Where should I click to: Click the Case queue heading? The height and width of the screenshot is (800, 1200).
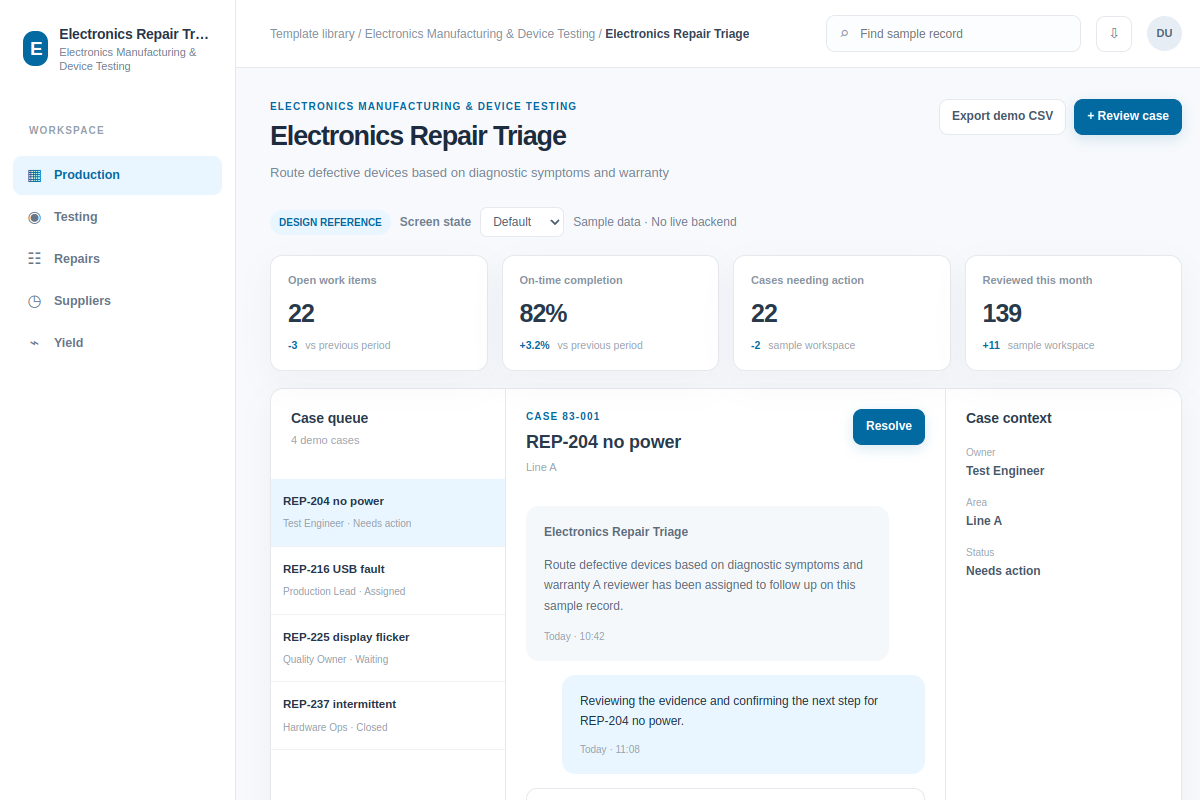[x=330, y=418]
